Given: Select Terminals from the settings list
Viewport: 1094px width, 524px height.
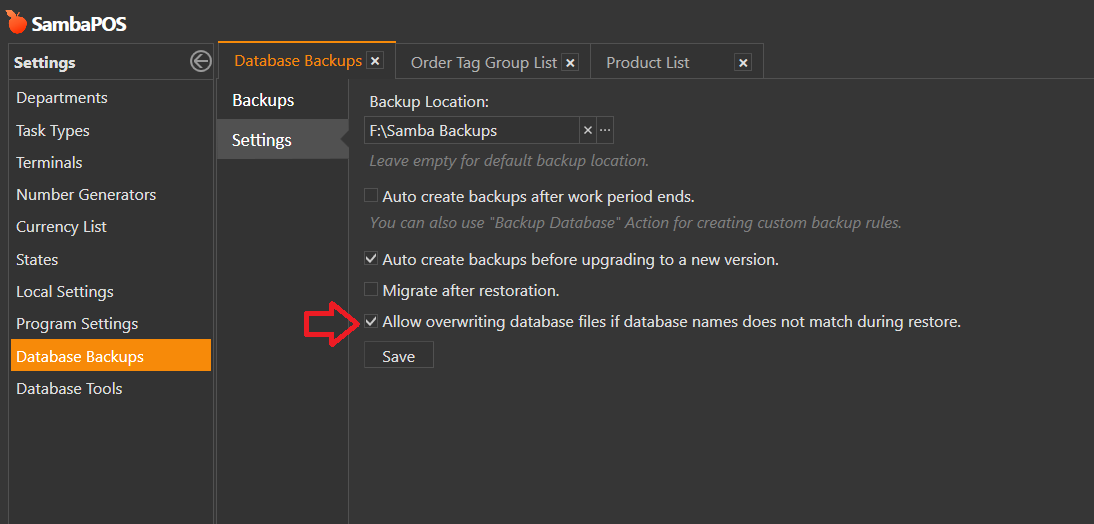Looking at the screenshot, I should click(49, 162).
